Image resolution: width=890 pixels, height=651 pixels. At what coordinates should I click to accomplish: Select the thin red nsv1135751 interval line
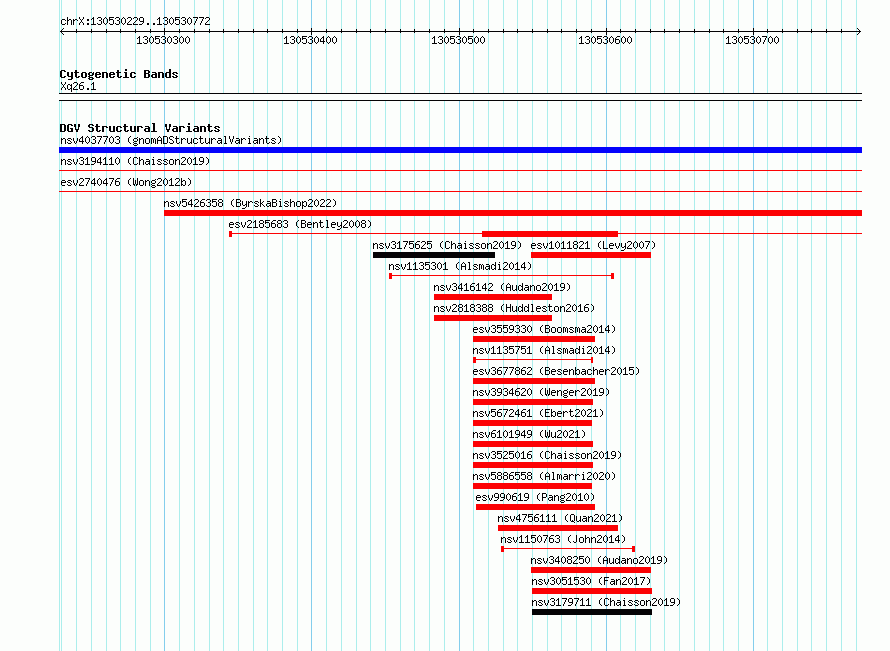[x=534, y=360]
